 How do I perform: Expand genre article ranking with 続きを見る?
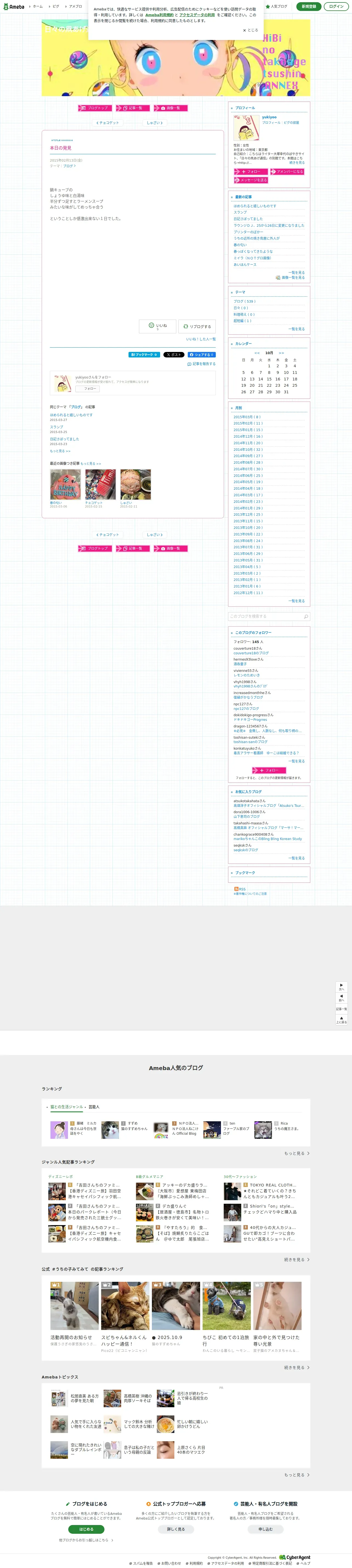point(297,1260)
